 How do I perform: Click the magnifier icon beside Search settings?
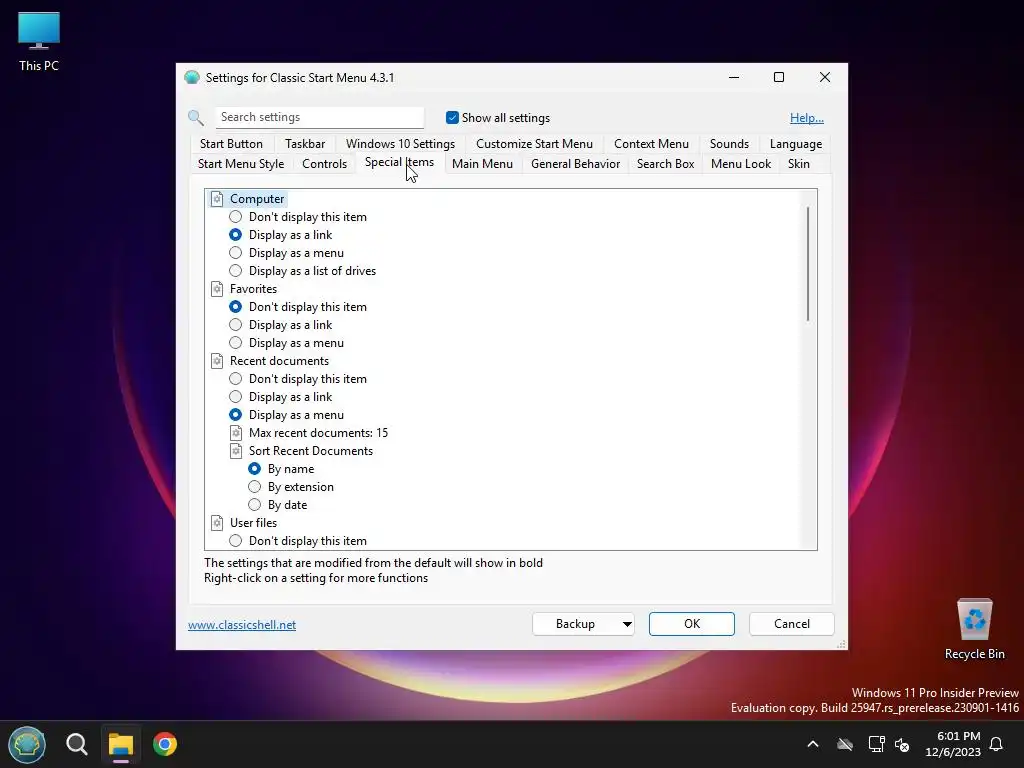coord(196,118)
